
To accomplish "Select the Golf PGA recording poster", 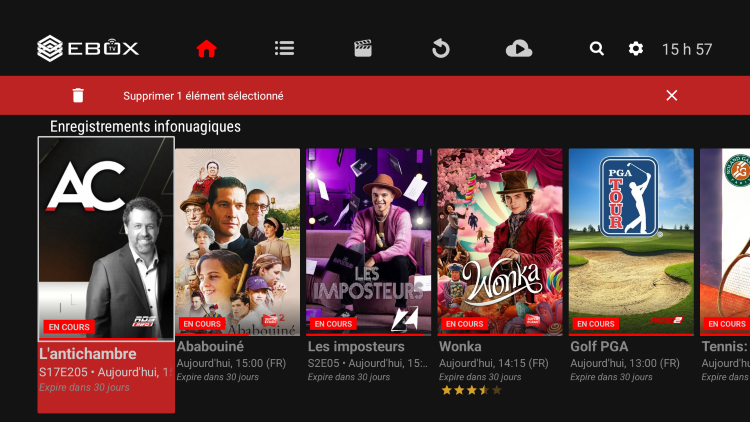I will (x=631, y=241).
